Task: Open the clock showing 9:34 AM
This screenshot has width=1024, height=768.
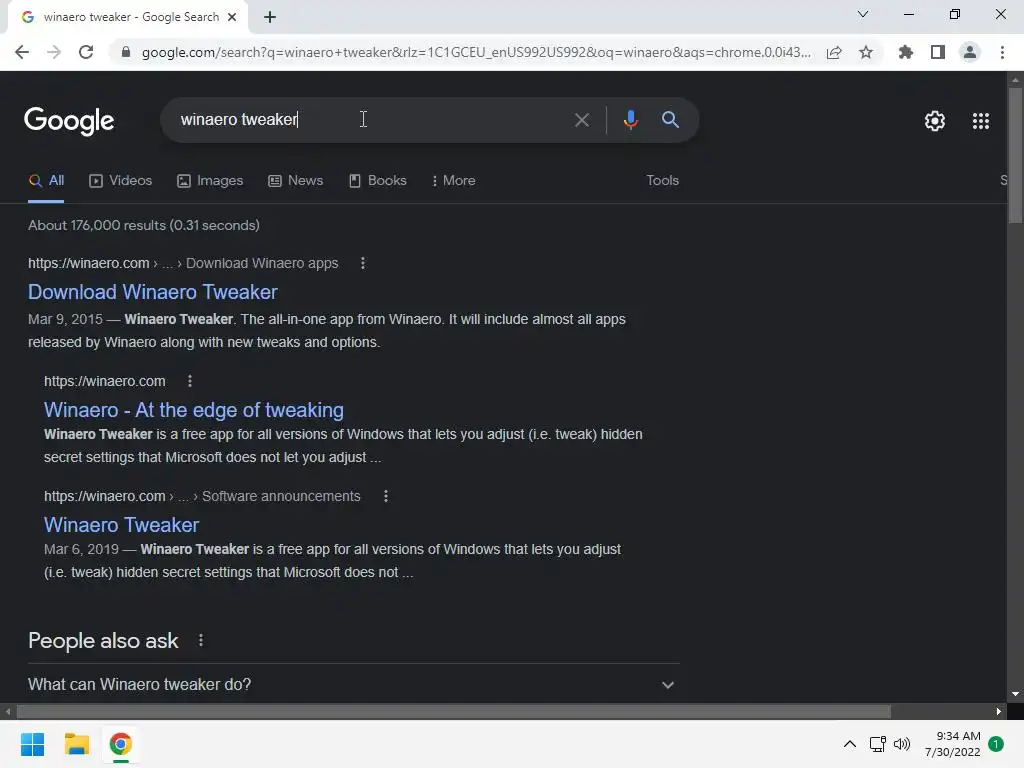Action: point(953,744)
